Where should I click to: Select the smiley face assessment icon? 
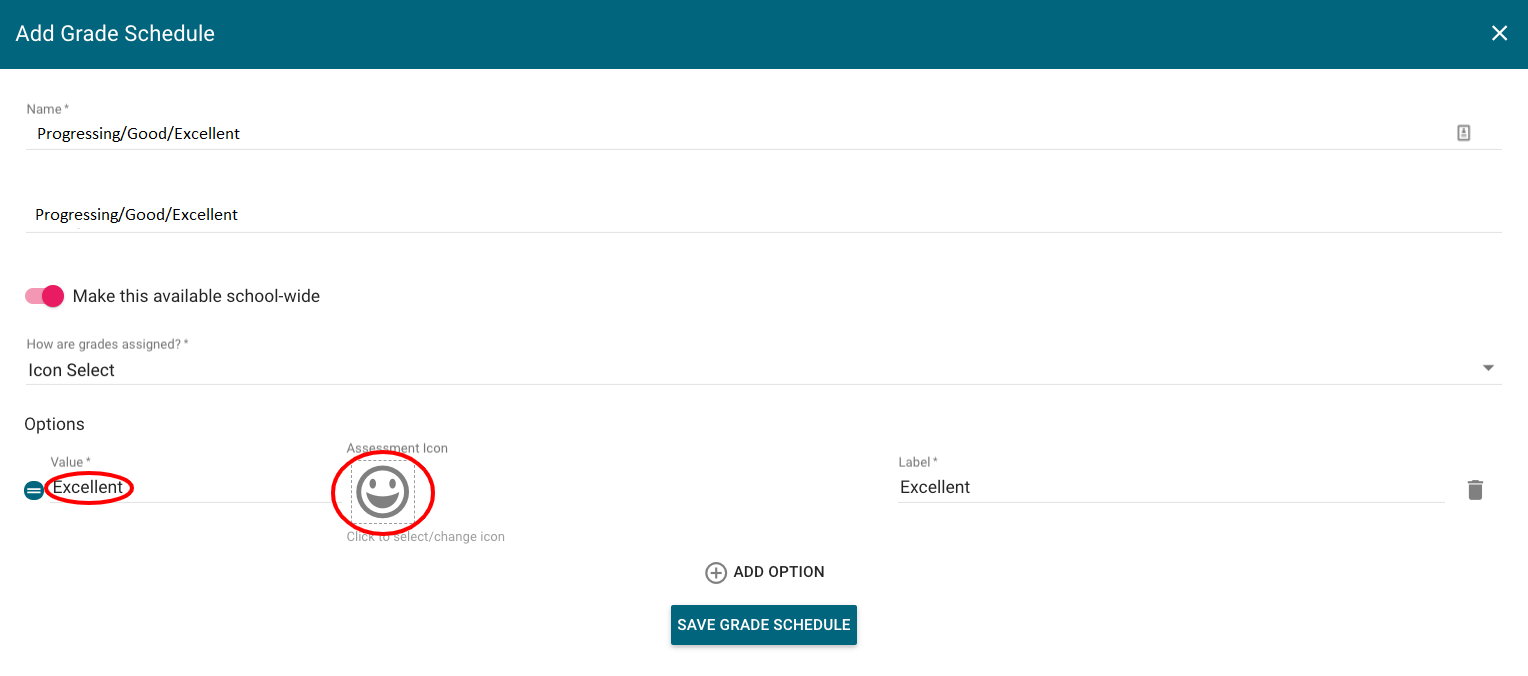point(382,492)
